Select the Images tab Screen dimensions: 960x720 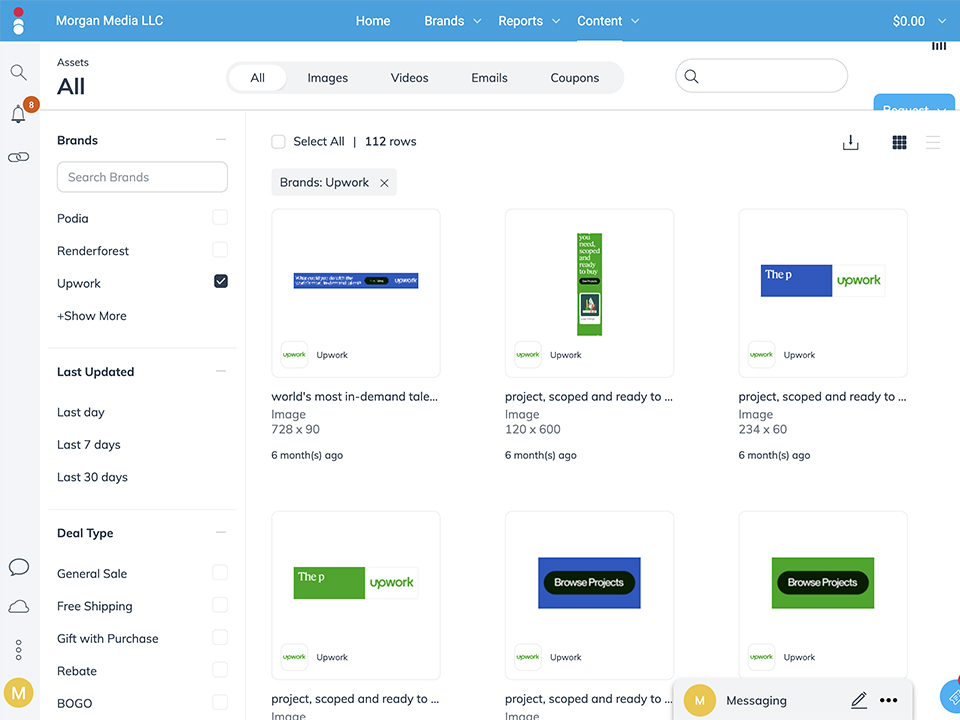(328, 78)
